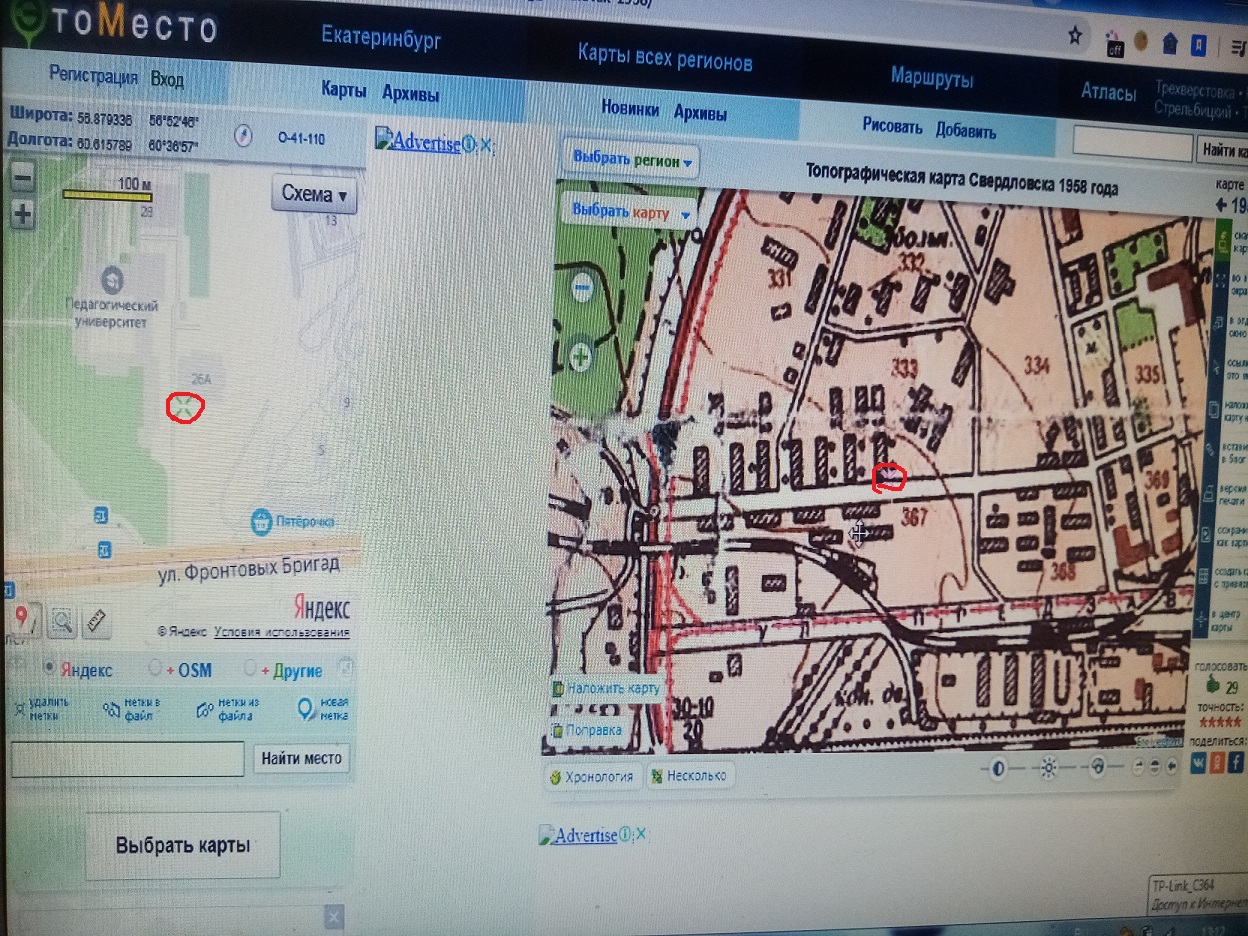Viewport: 1248px width, 936px height.
Task: Export markers using 'метки в файл'
Action: click(x=132, y=709)
